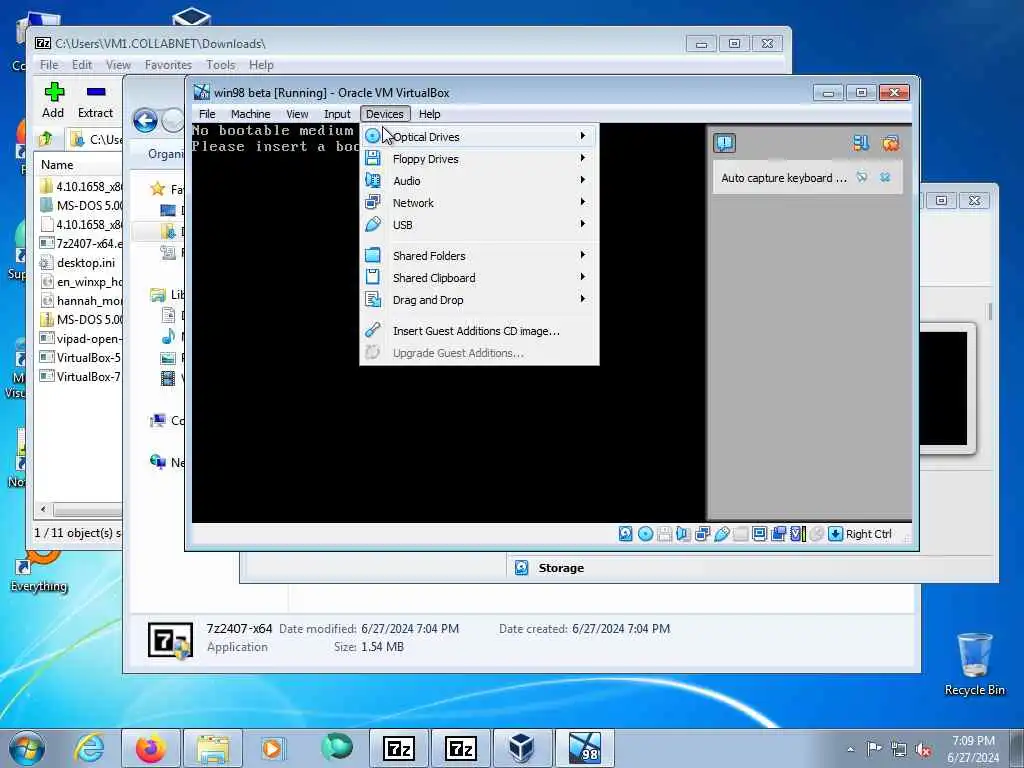
Task: Open the 7-Zip Tools menu
Action: [221, 65]
